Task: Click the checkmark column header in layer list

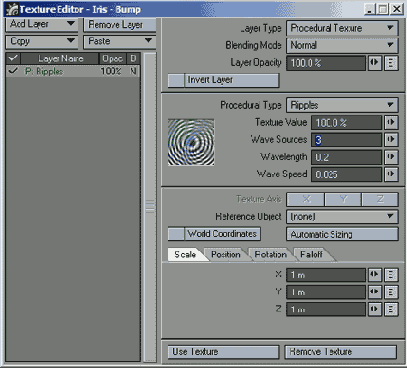Action: tap(13, 59)
